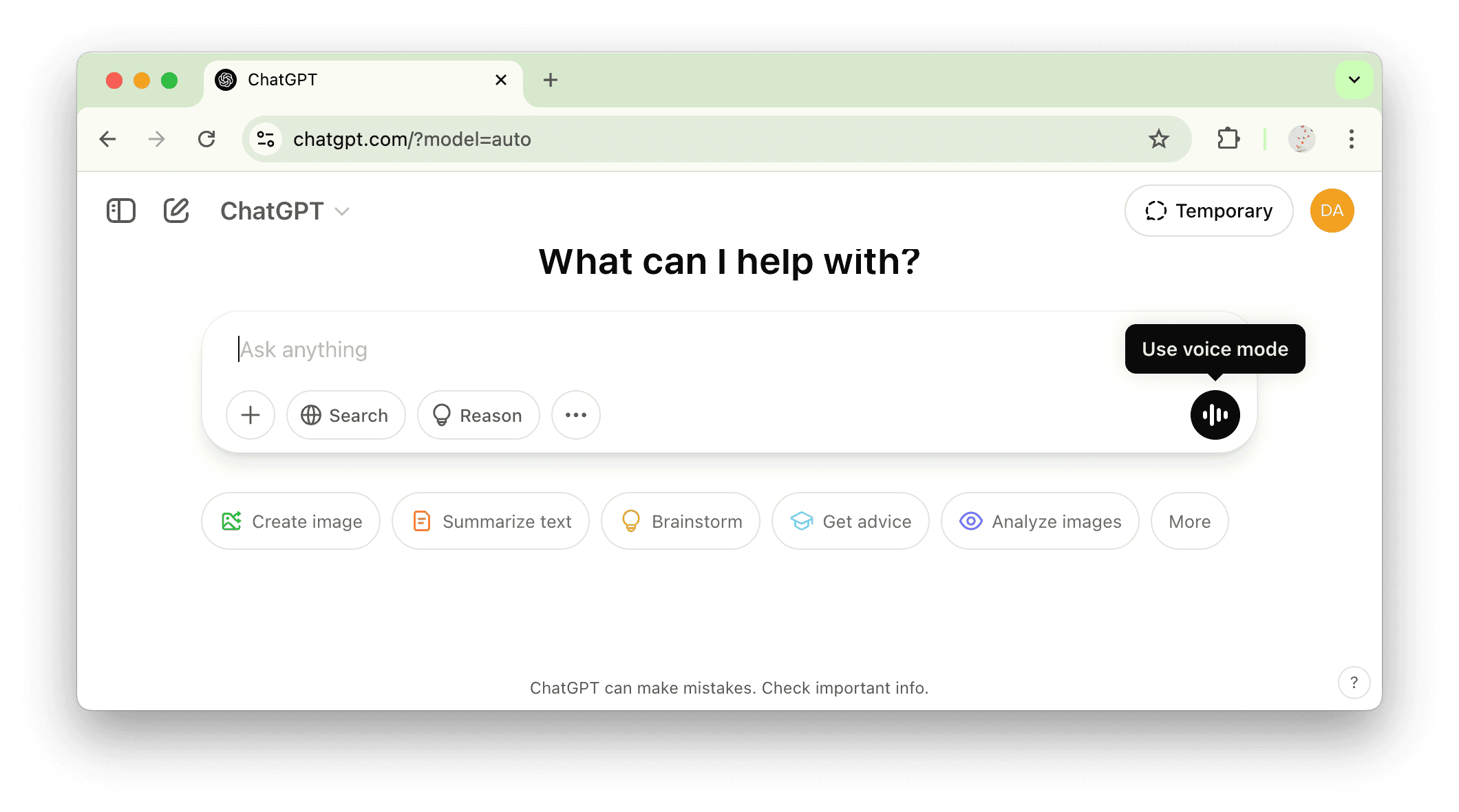Choose the Get advice suggestion
Viewport: 1459px width, 812px height.
[851, 521]
